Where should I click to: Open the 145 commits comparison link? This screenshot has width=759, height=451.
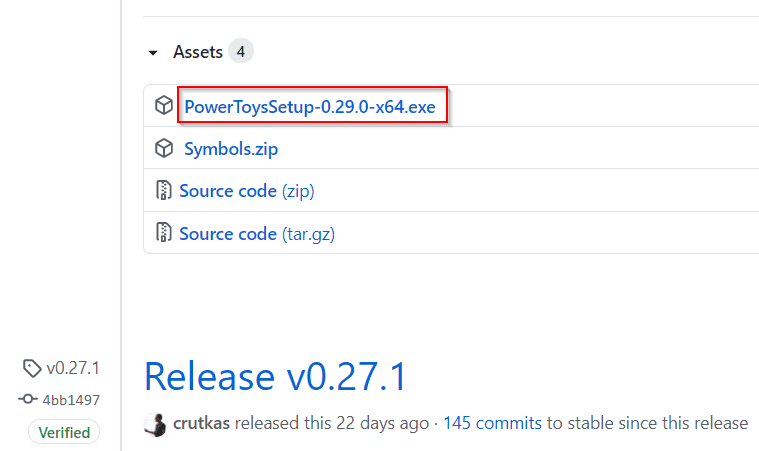coord(492,423)
